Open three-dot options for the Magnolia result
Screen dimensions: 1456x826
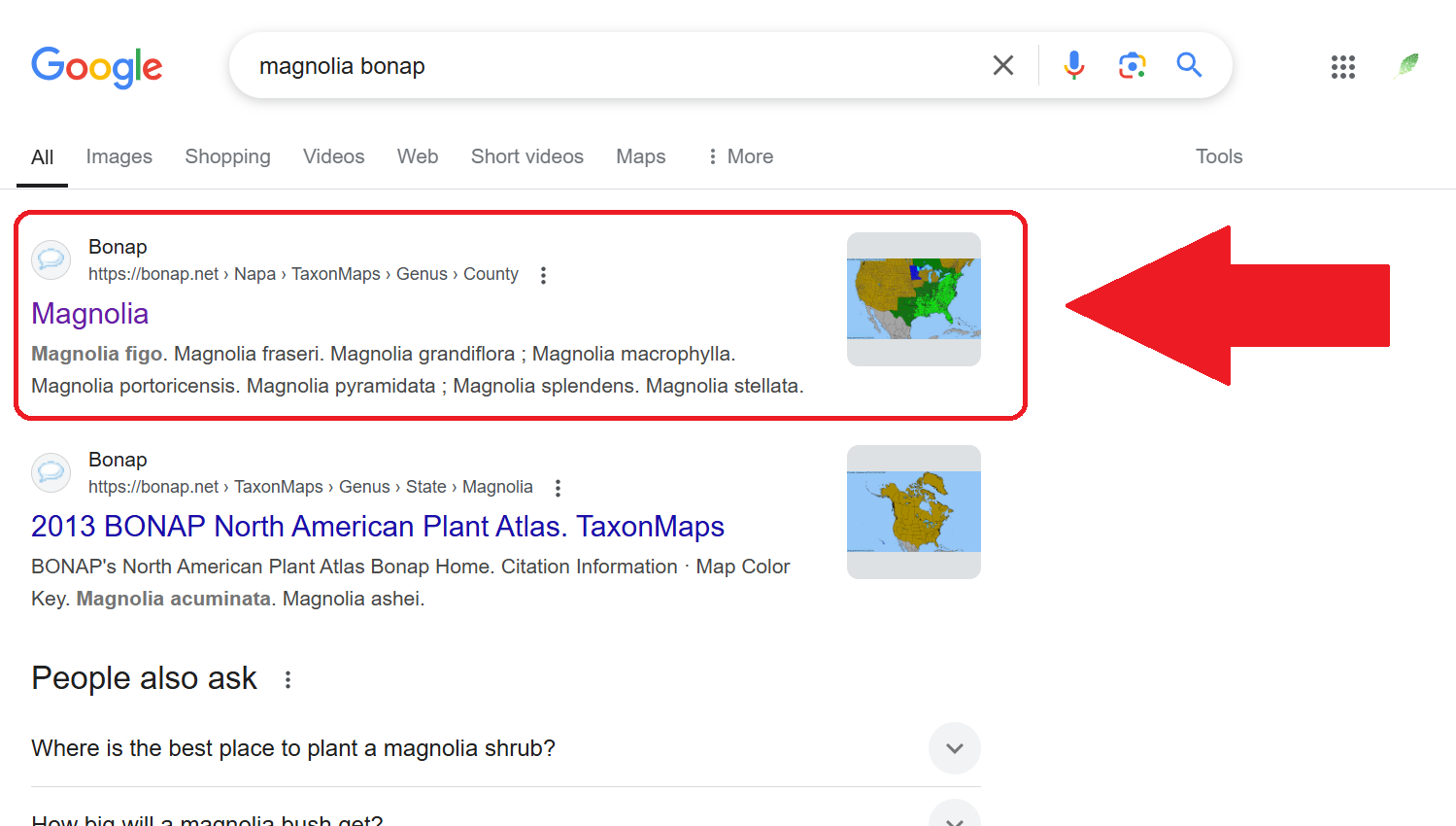coord(543,275)
